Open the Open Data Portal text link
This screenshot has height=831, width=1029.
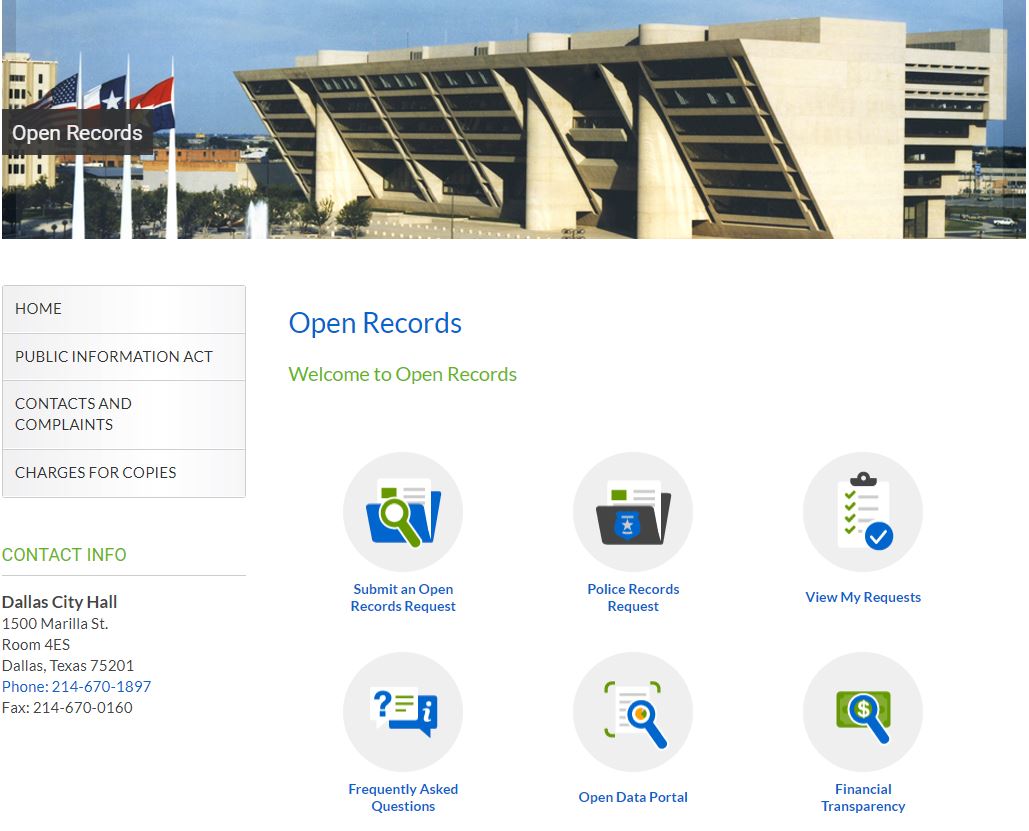pyautogui.click(x=633, y=798)
